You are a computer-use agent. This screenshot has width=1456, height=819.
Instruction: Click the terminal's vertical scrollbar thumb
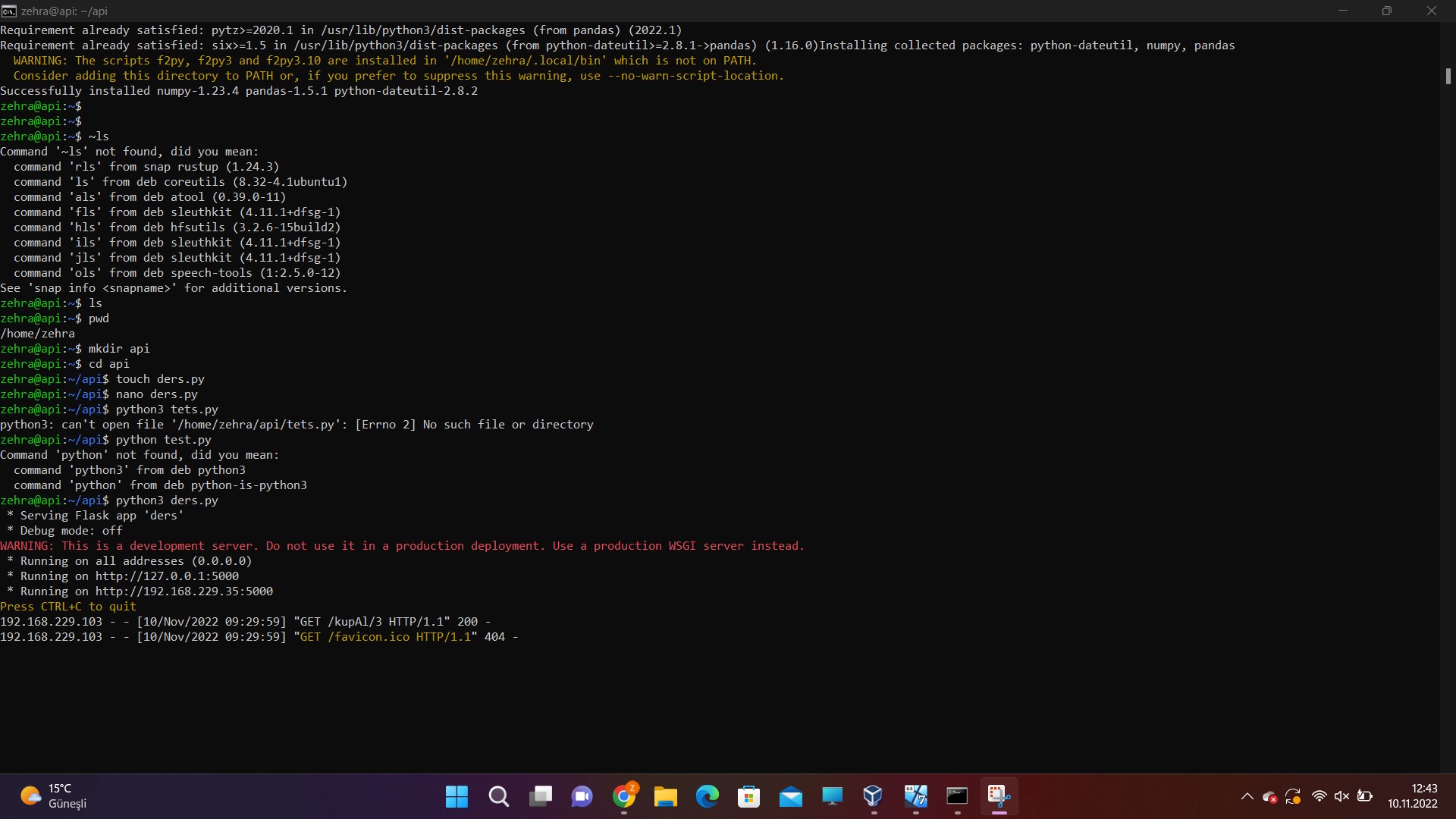[x=1448, y=76]
